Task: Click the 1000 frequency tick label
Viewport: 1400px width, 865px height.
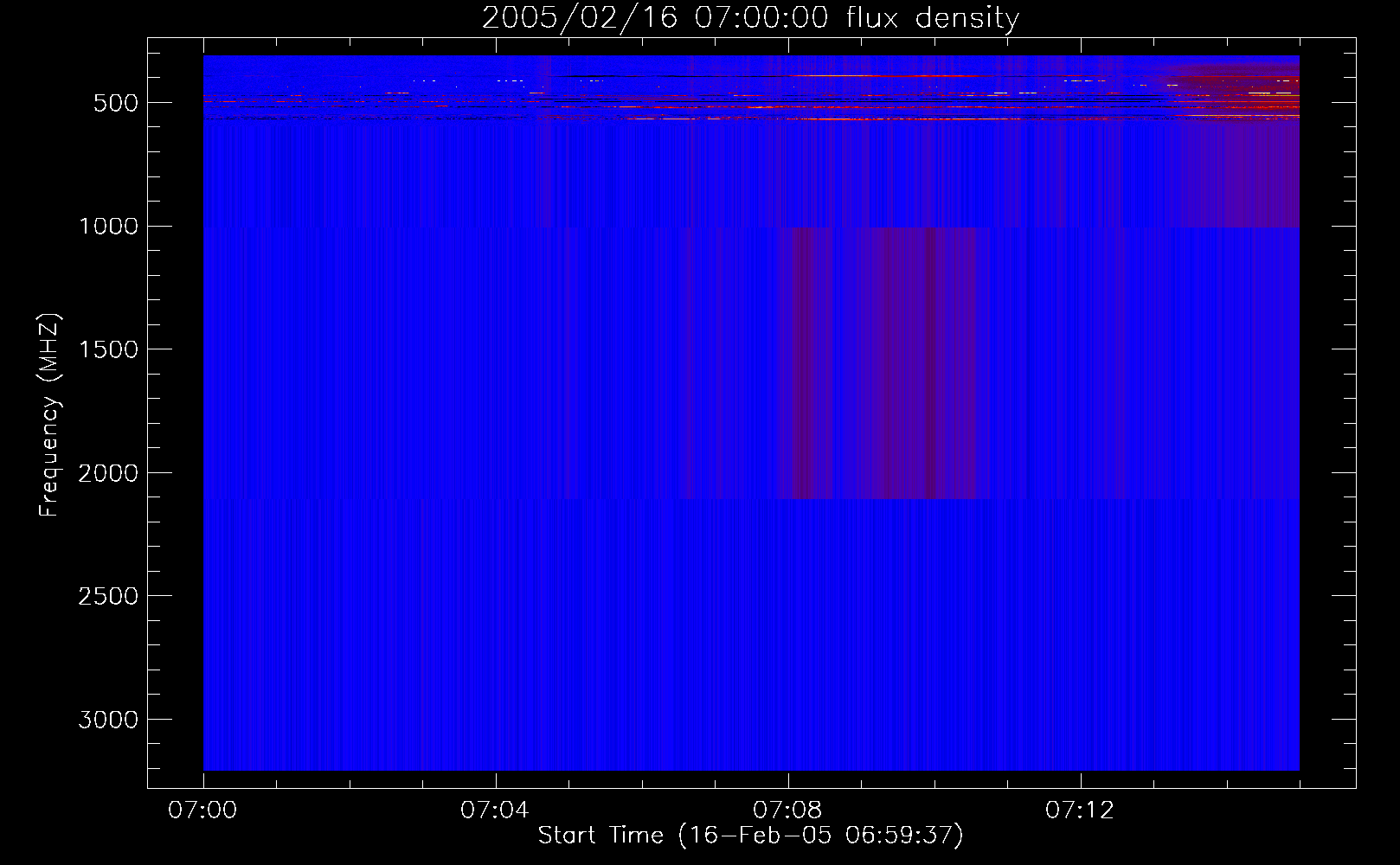Action: 108,227
